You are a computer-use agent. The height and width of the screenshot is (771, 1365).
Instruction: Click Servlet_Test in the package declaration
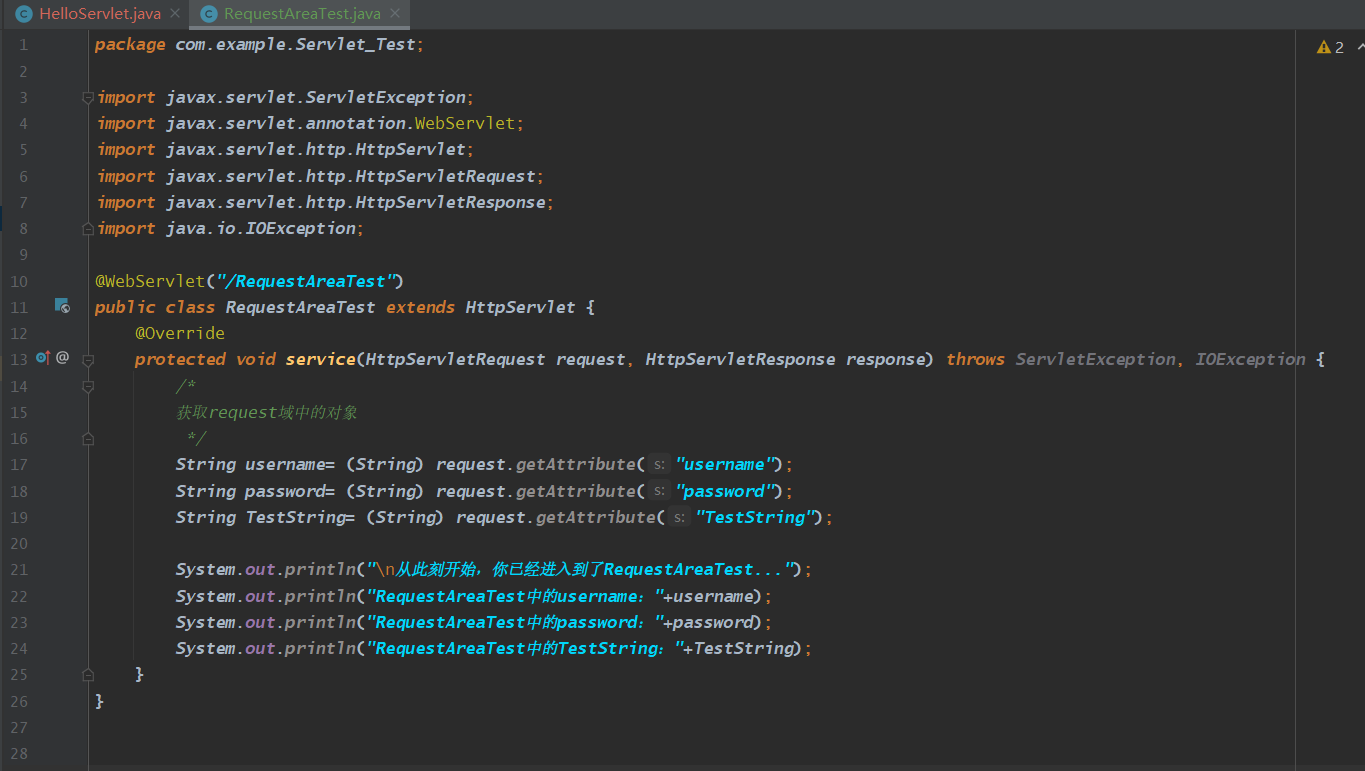(355, 45)
